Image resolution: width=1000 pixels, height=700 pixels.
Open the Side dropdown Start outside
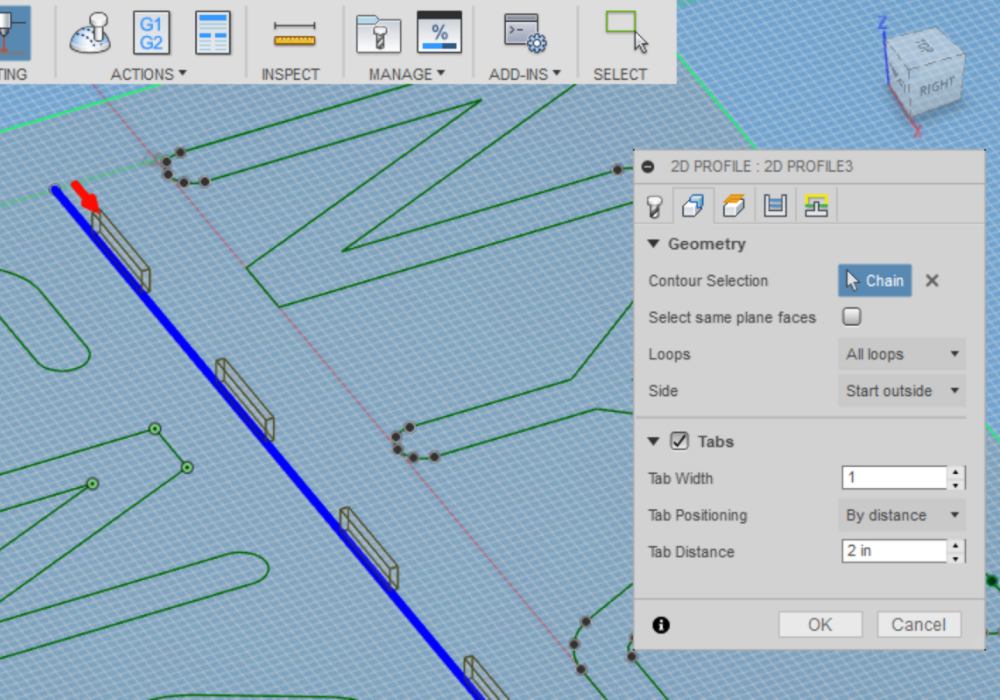click(902, 390)
